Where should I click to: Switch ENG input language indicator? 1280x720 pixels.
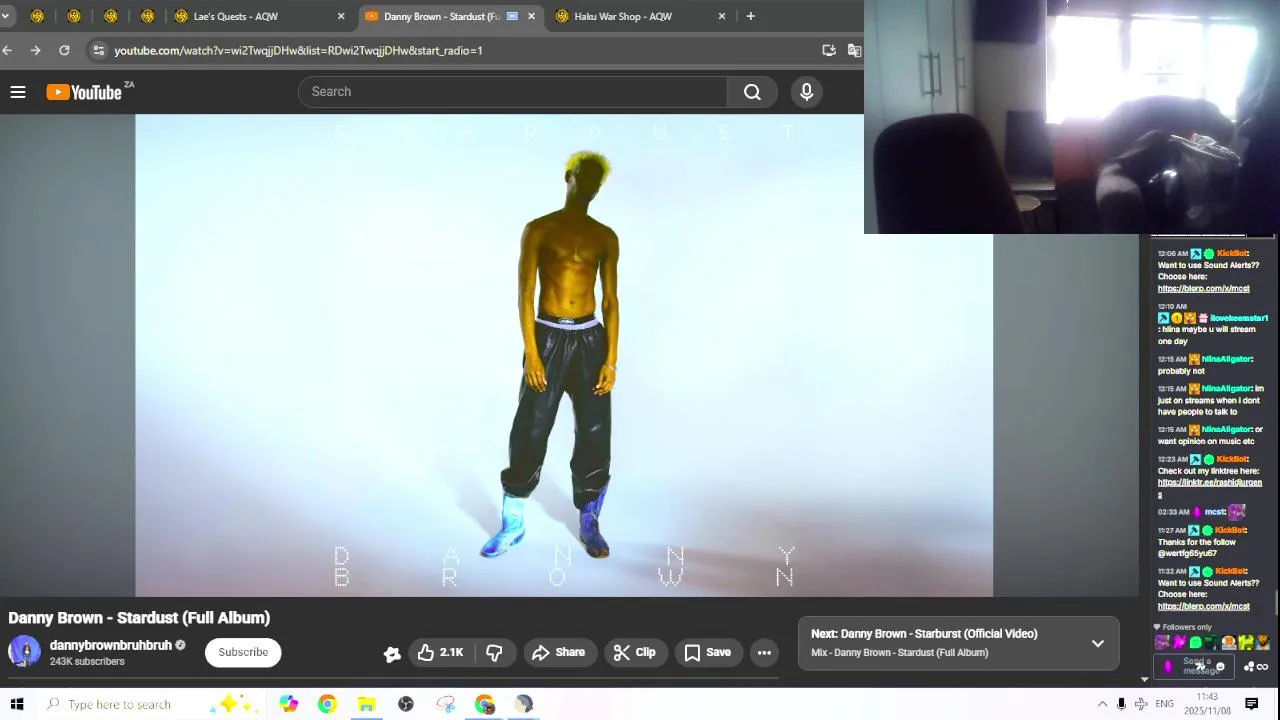tap(1165, 704)
